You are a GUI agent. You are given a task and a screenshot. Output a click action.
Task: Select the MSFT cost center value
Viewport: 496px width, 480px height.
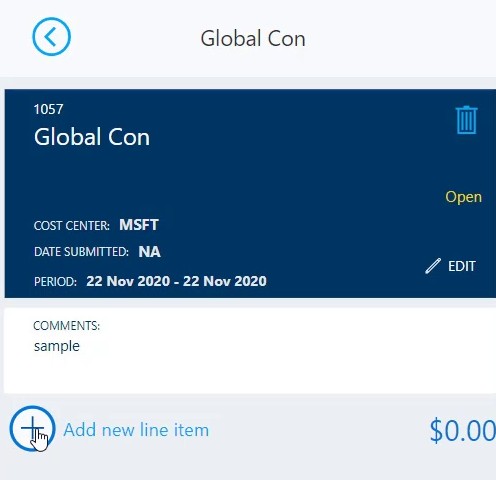(139, 225)
